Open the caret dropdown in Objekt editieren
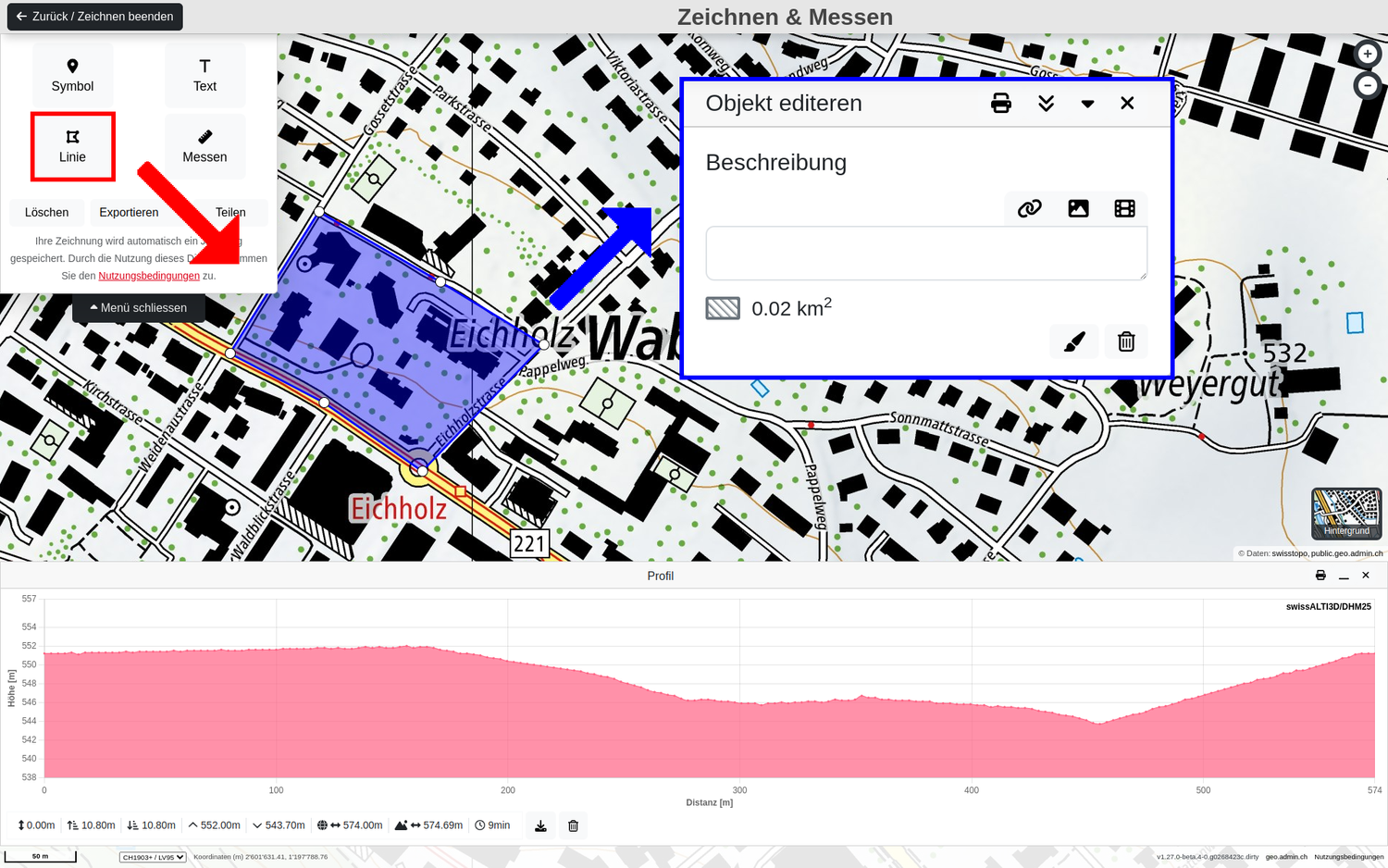1388x868 pixels. [x=1087, y=104]
